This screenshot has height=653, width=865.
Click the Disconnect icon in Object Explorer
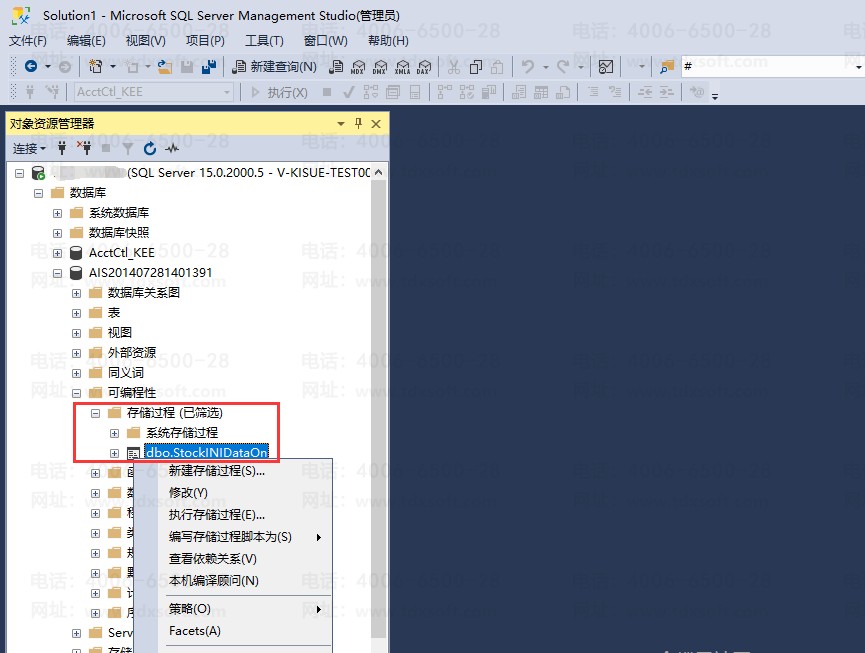tap(84, 148)
